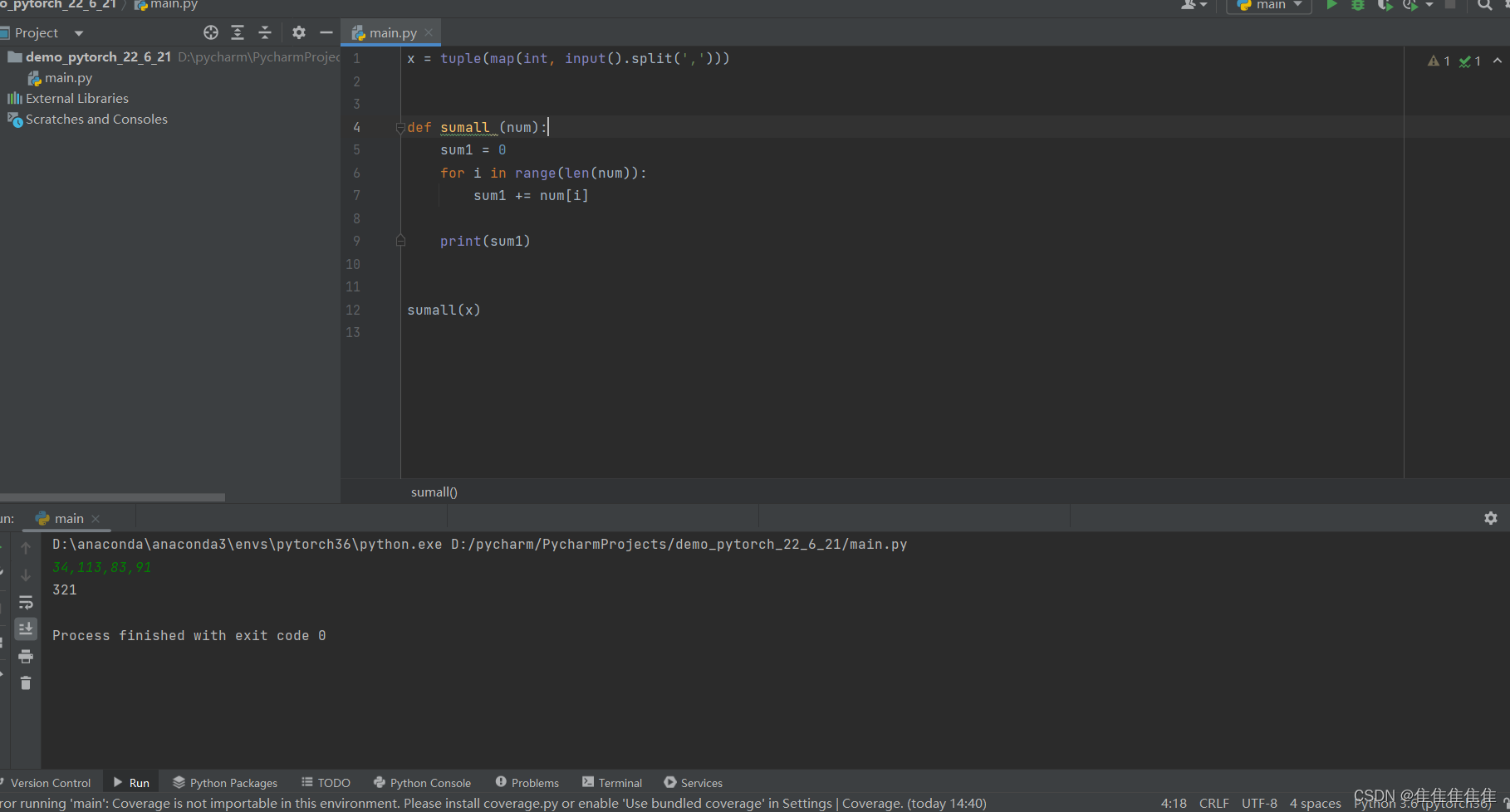Click line number 6 in gutter

tap(356, 173)
